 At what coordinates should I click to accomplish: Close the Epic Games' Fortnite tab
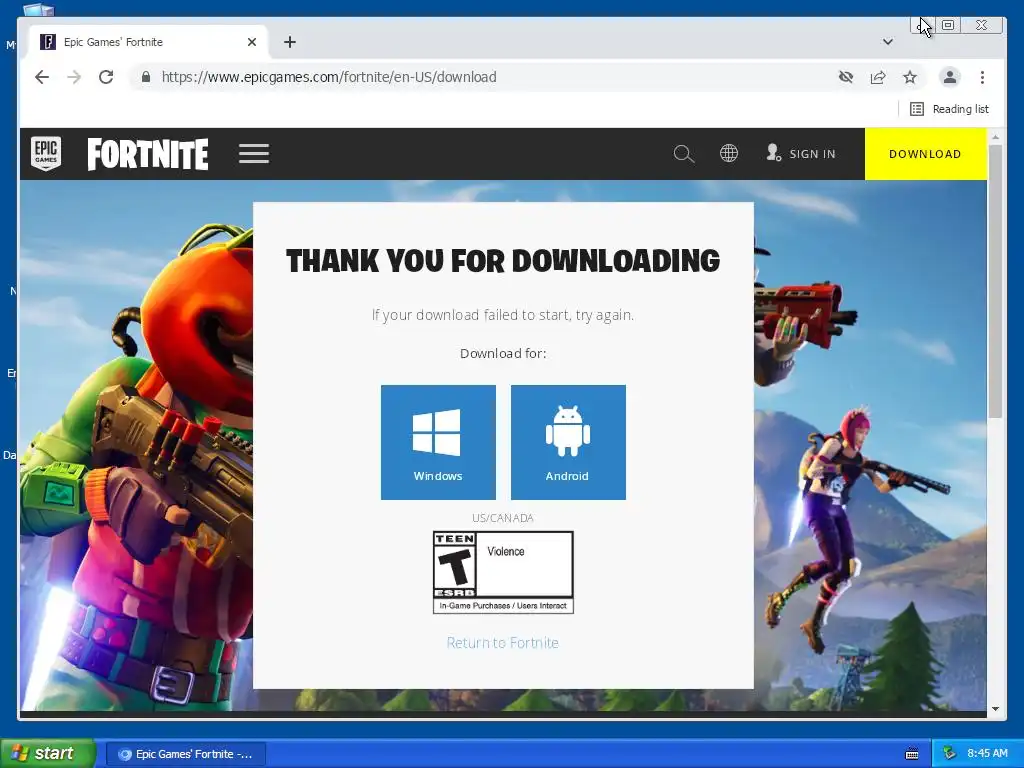coord(252,42)
